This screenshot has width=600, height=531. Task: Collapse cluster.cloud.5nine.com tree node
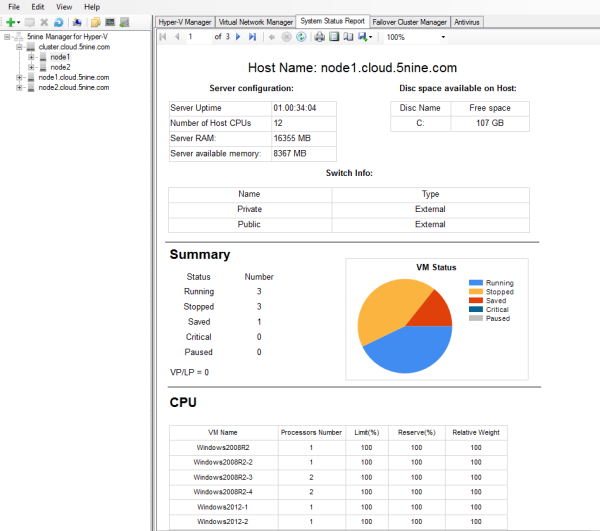19,47
